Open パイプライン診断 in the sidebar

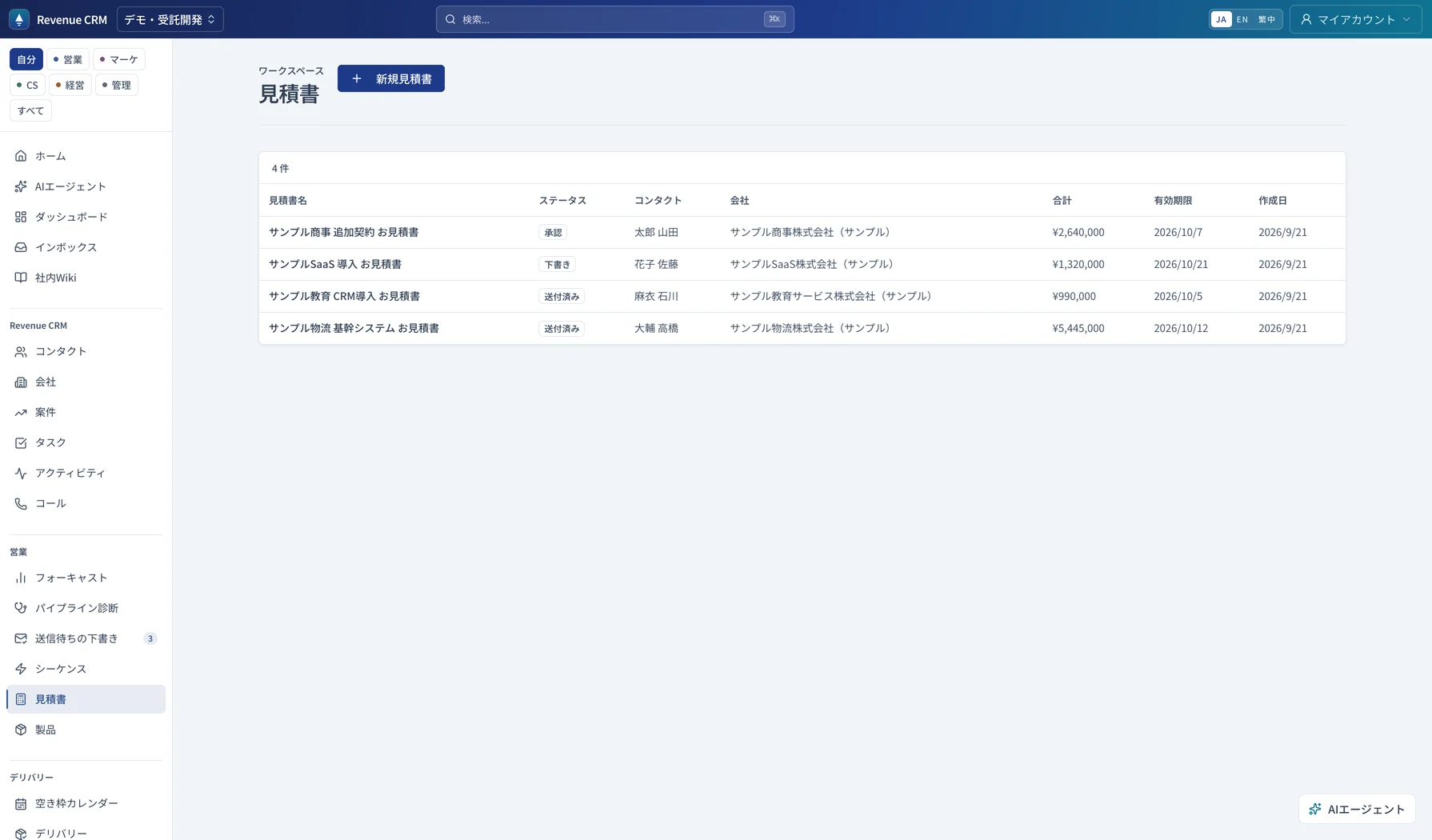[86, 608]
